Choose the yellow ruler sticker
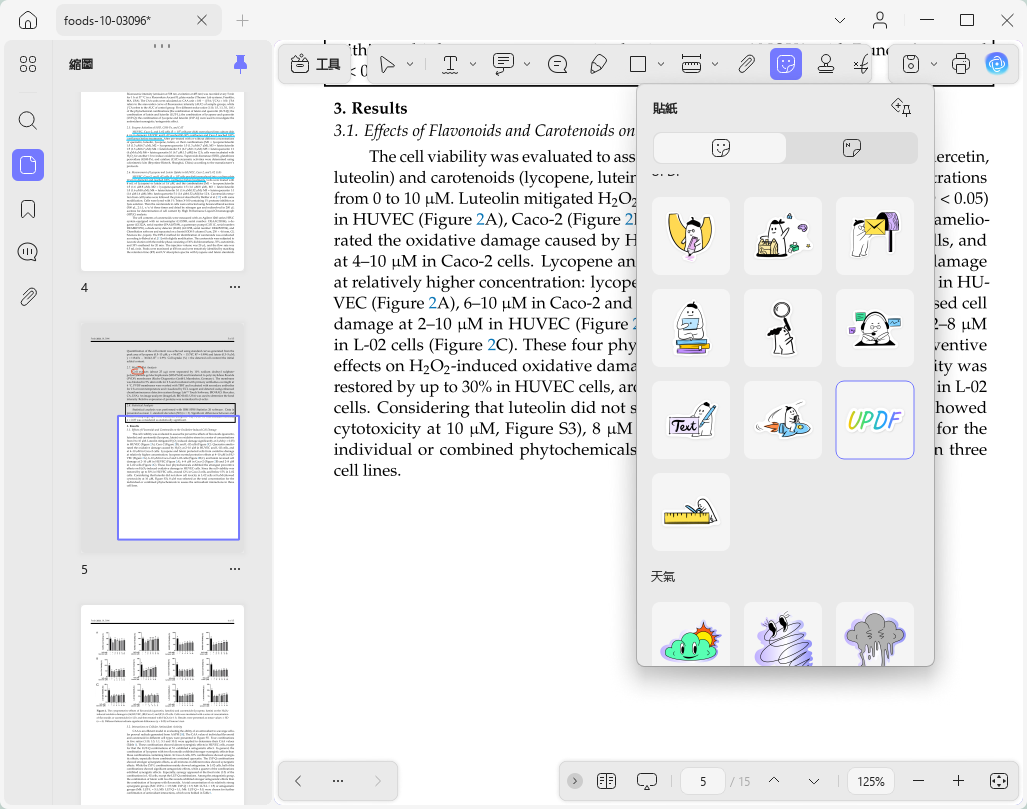This screenshot has width=1027, height=809. [x=691, y=512]
